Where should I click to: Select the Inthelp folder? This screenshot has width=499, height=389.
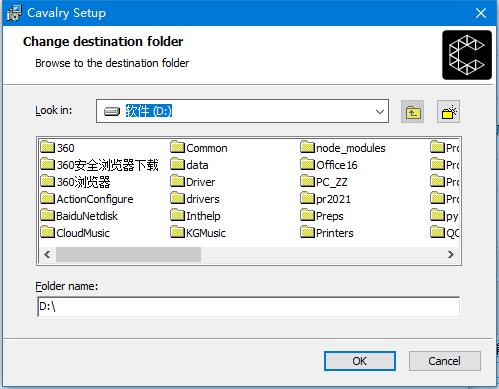click(195, 216)
